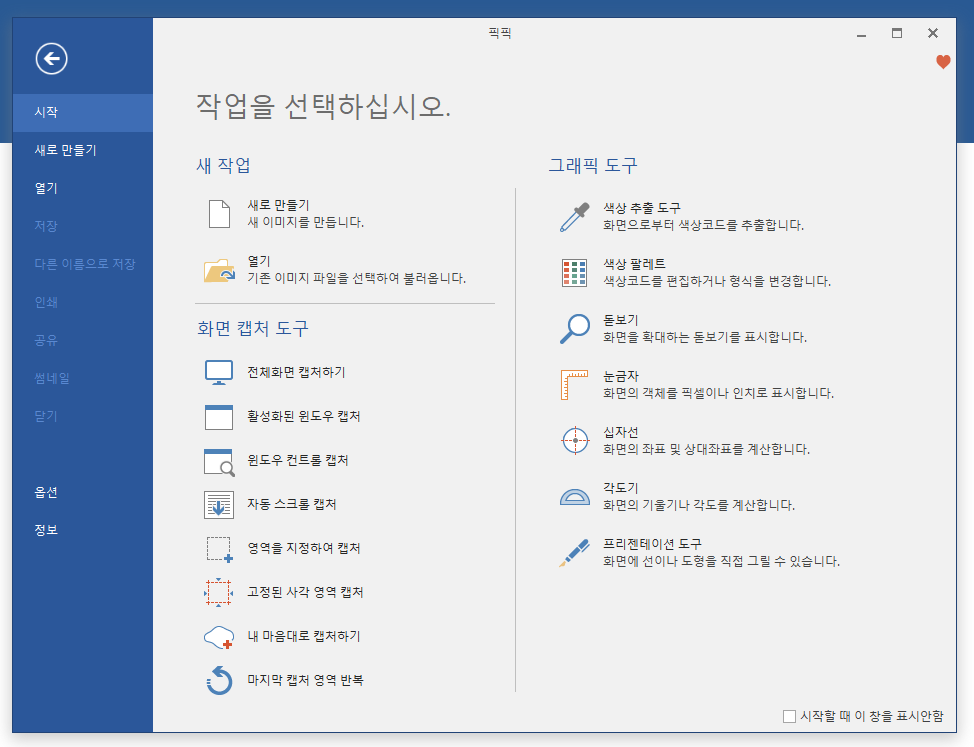The width and height of the screenshot is (974, 747).
Task: Click the 각도기 title text
Action: point(621,488)
